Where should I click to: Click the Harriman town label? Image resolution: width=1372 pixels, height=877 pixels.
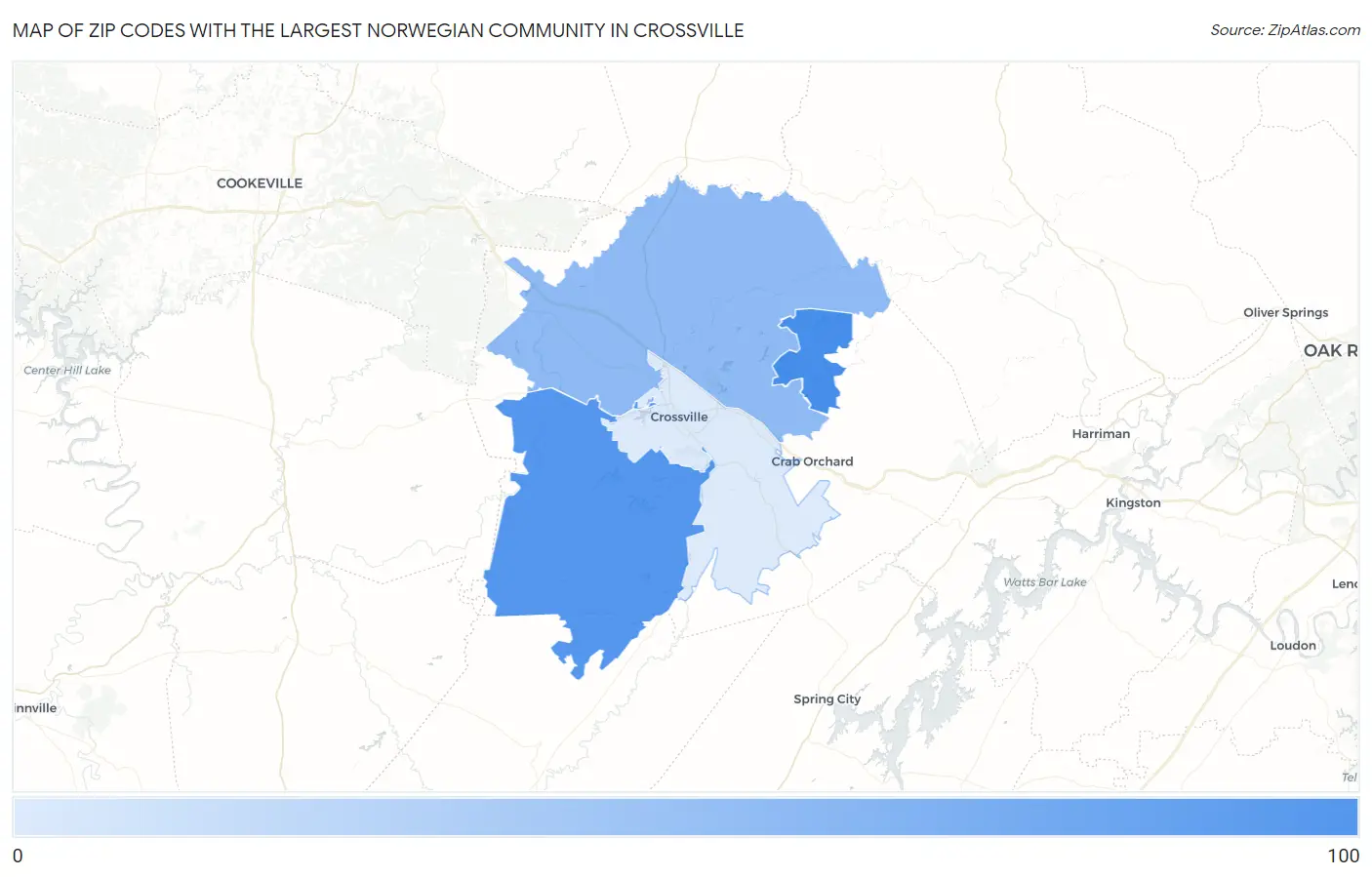pyautogui.click(x=1101, y=434)
